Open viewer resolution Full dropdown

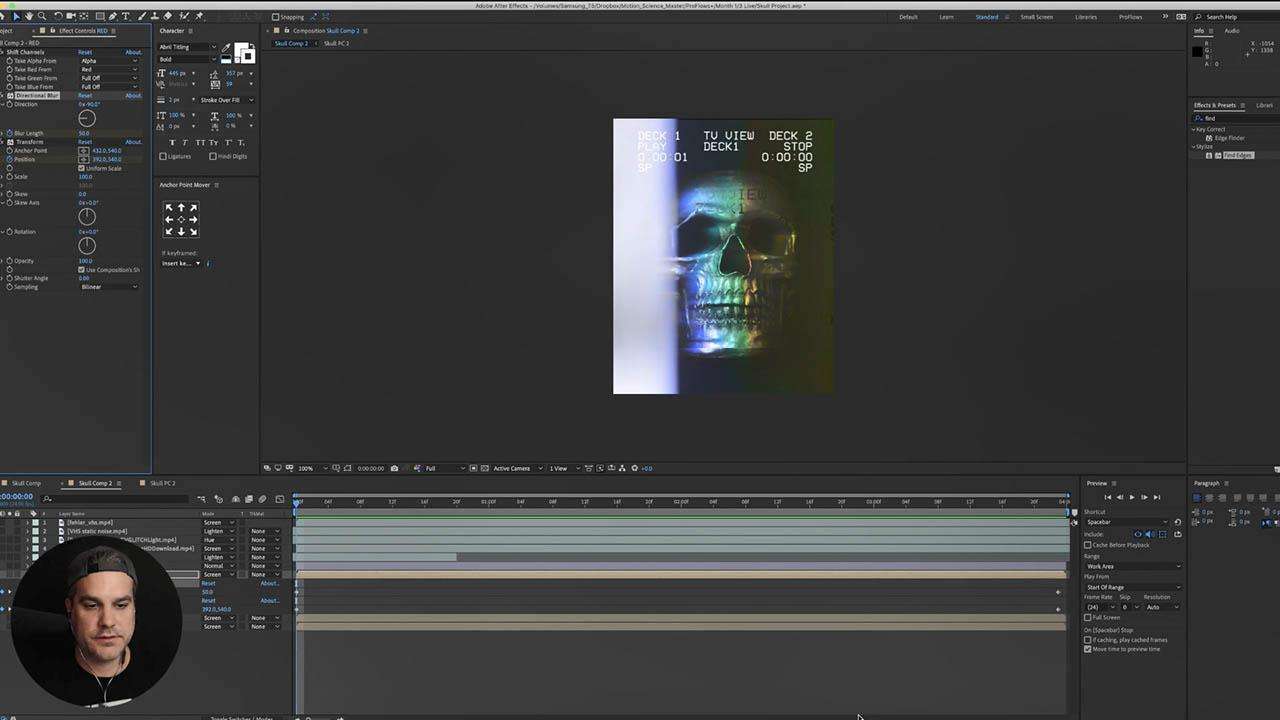(444, 468)
